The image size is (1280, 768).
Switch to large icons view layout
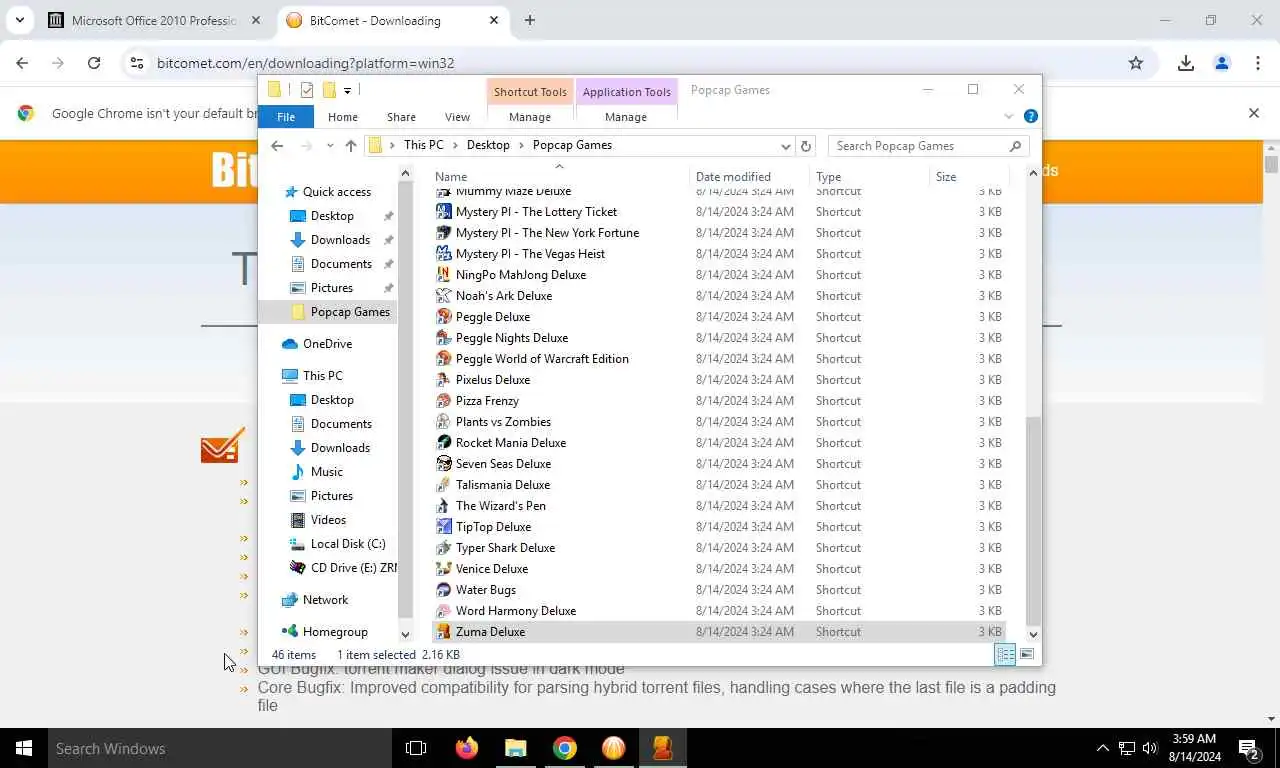click(1027, 655)
